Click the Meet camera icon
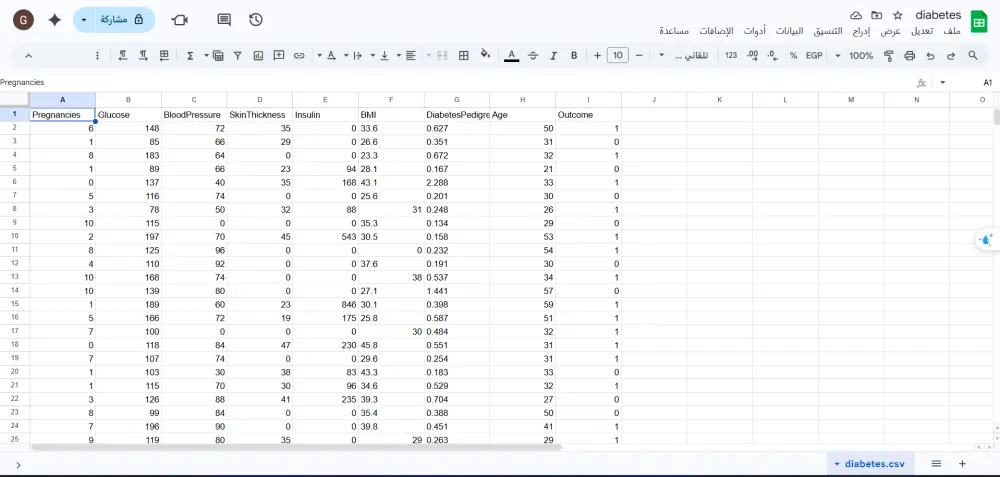1000x477 pixels. pos(180,20)
